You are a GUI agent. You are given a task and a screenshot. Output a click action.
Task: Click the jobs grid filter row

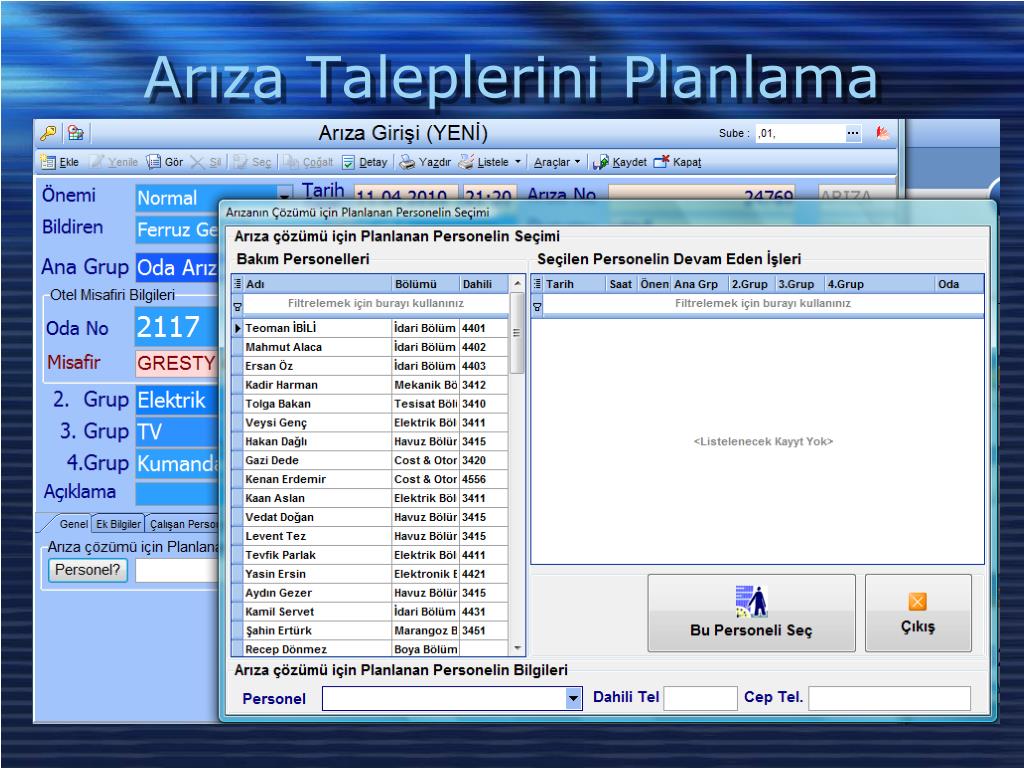click(x=762, y=304)
